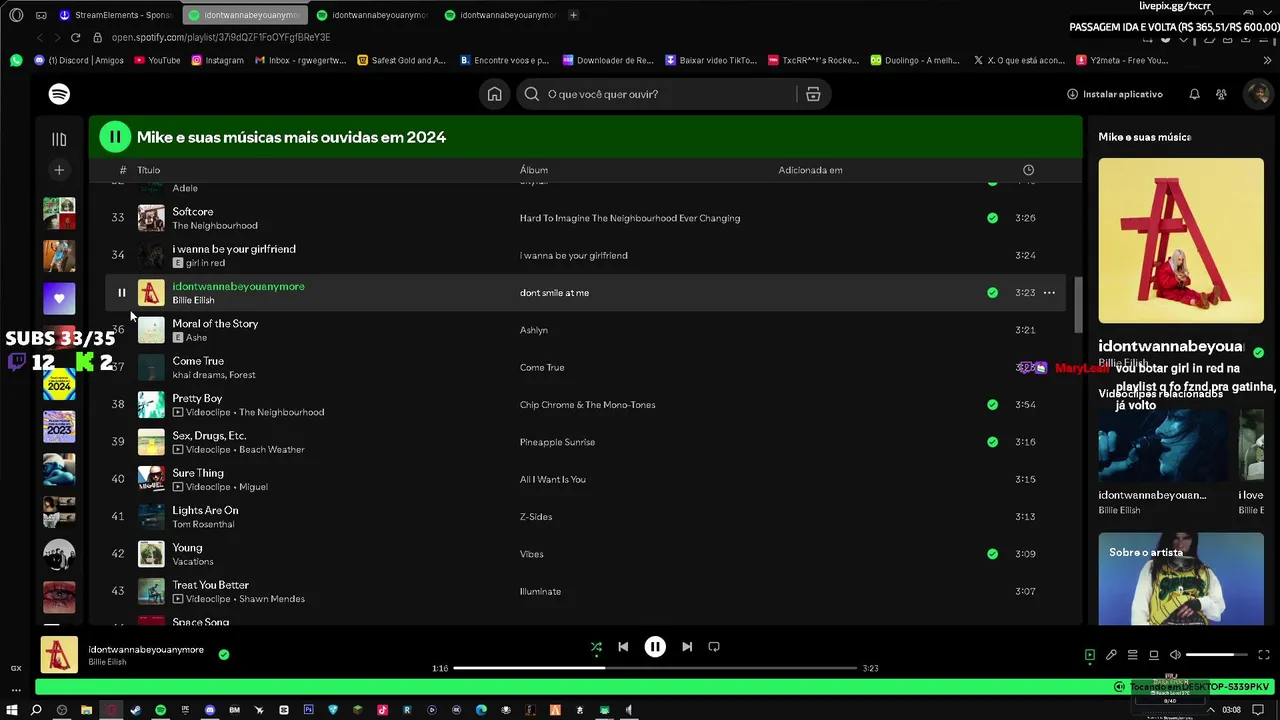Toggle saved checkmark for Softcore
The width and height of the screenshot is (1280, 720).
pyautogui.click(x=992, y=218)
